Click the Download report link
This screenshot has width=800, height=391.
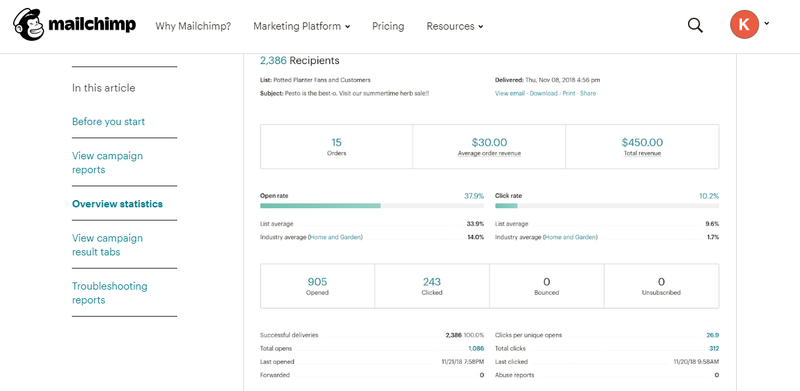[543, 93]
